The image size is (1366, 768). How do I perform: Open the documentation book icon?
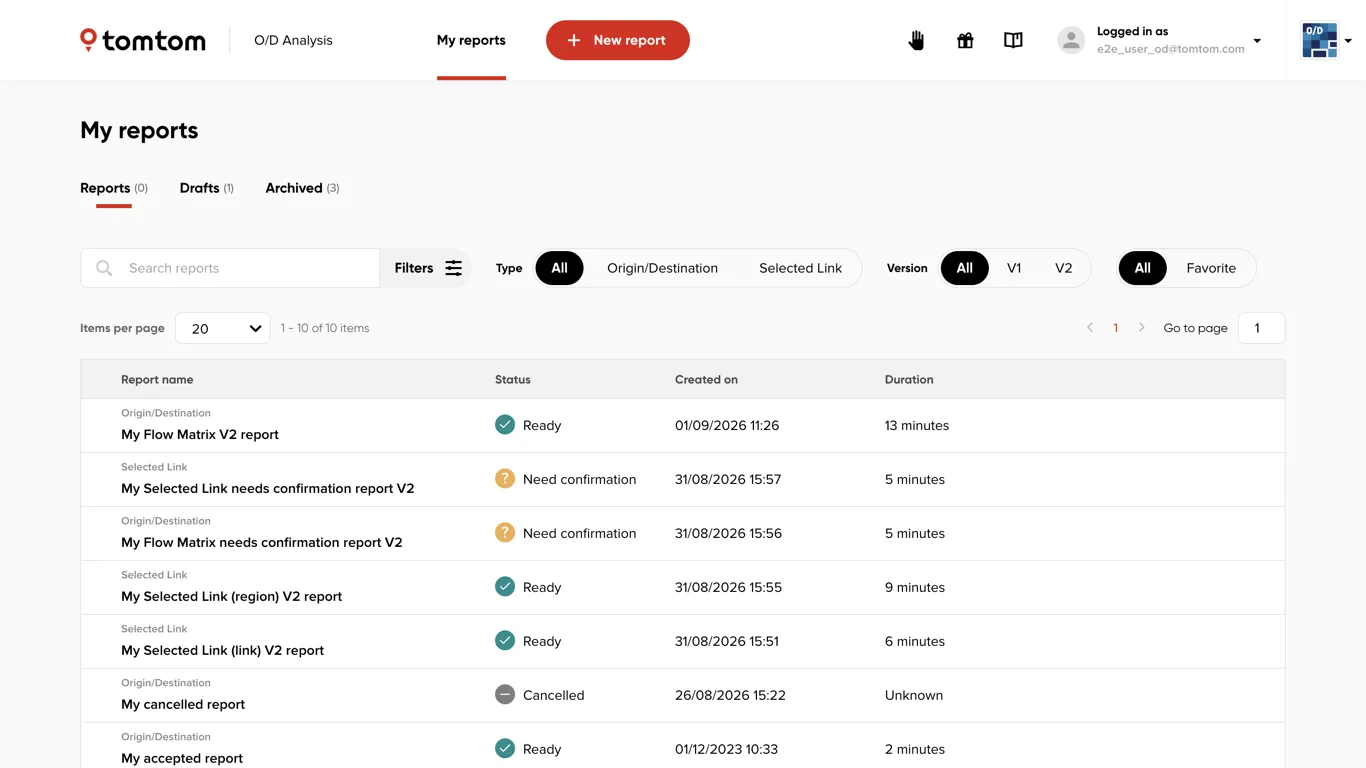coord(1013,40)
